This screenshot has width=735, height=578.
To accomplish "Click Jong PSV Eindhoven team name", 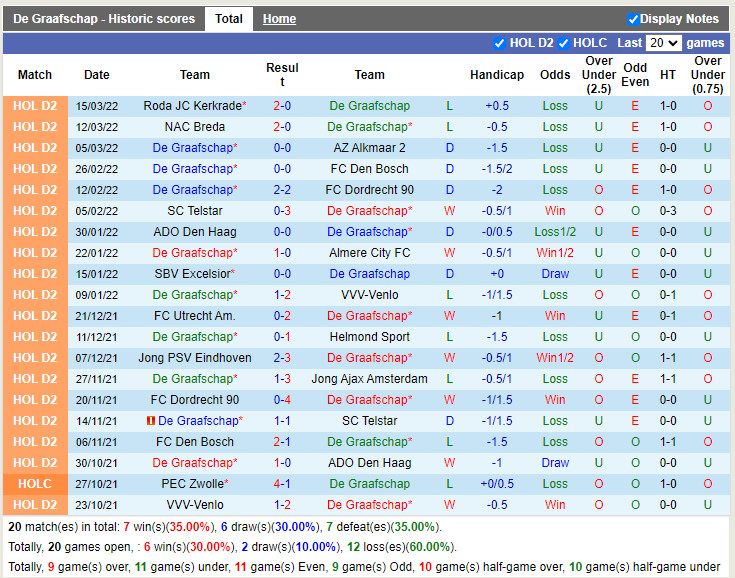I will [x=195, y=358].
